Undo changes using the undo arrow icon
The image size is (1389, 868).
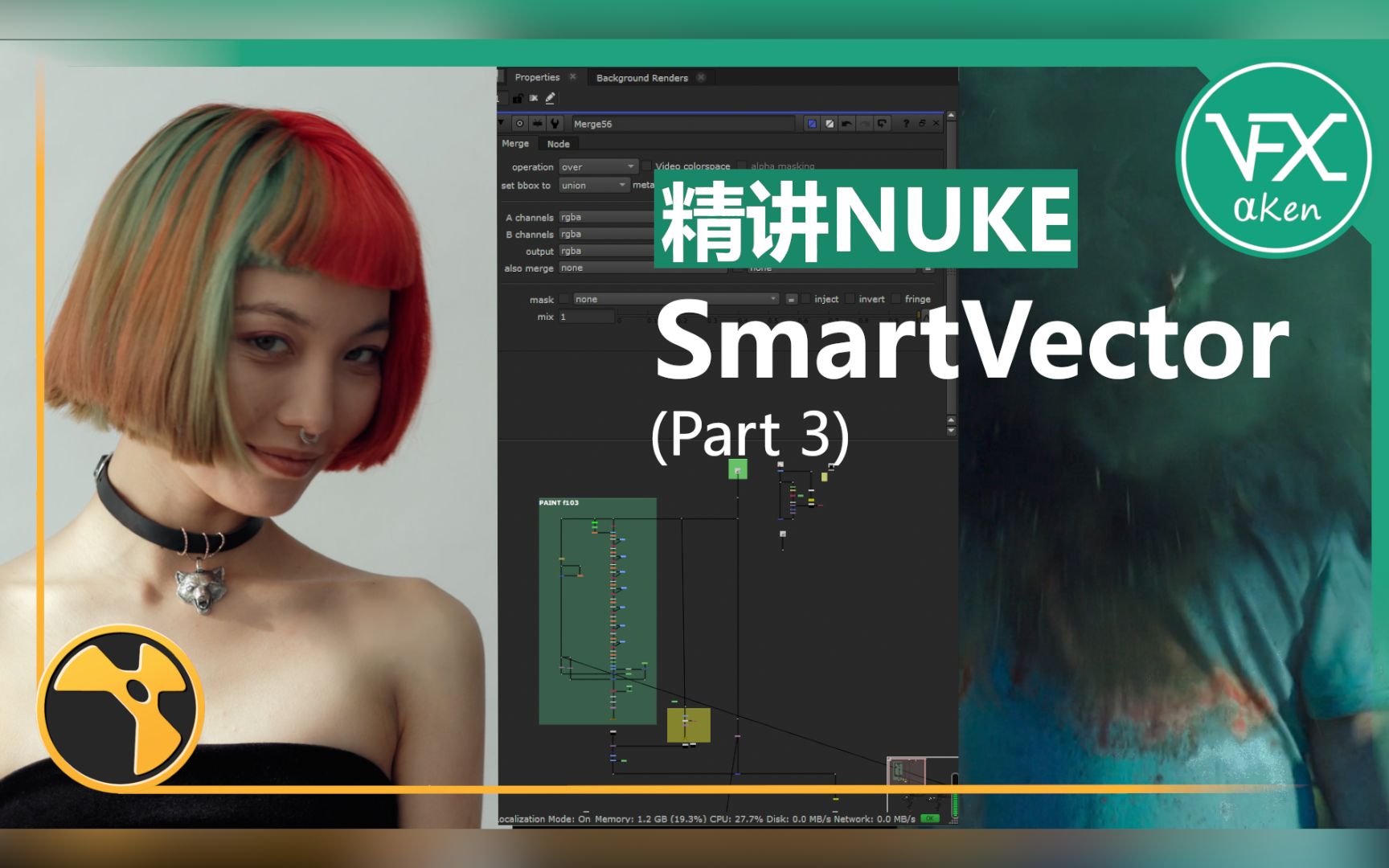(846, 124)
